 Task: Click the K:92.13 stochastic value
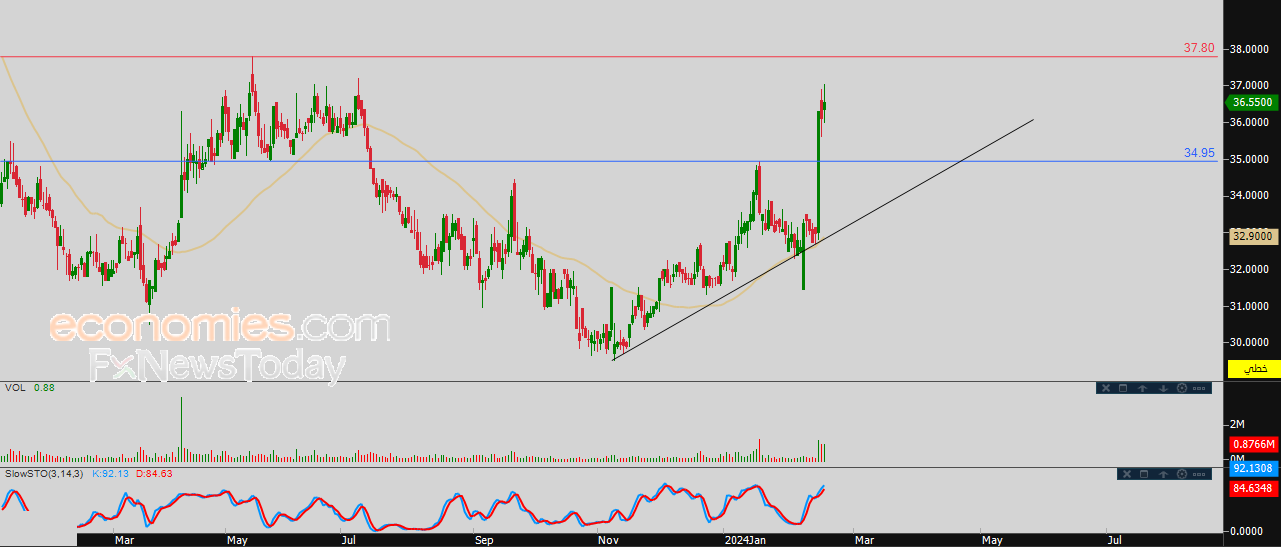(112, 473)
